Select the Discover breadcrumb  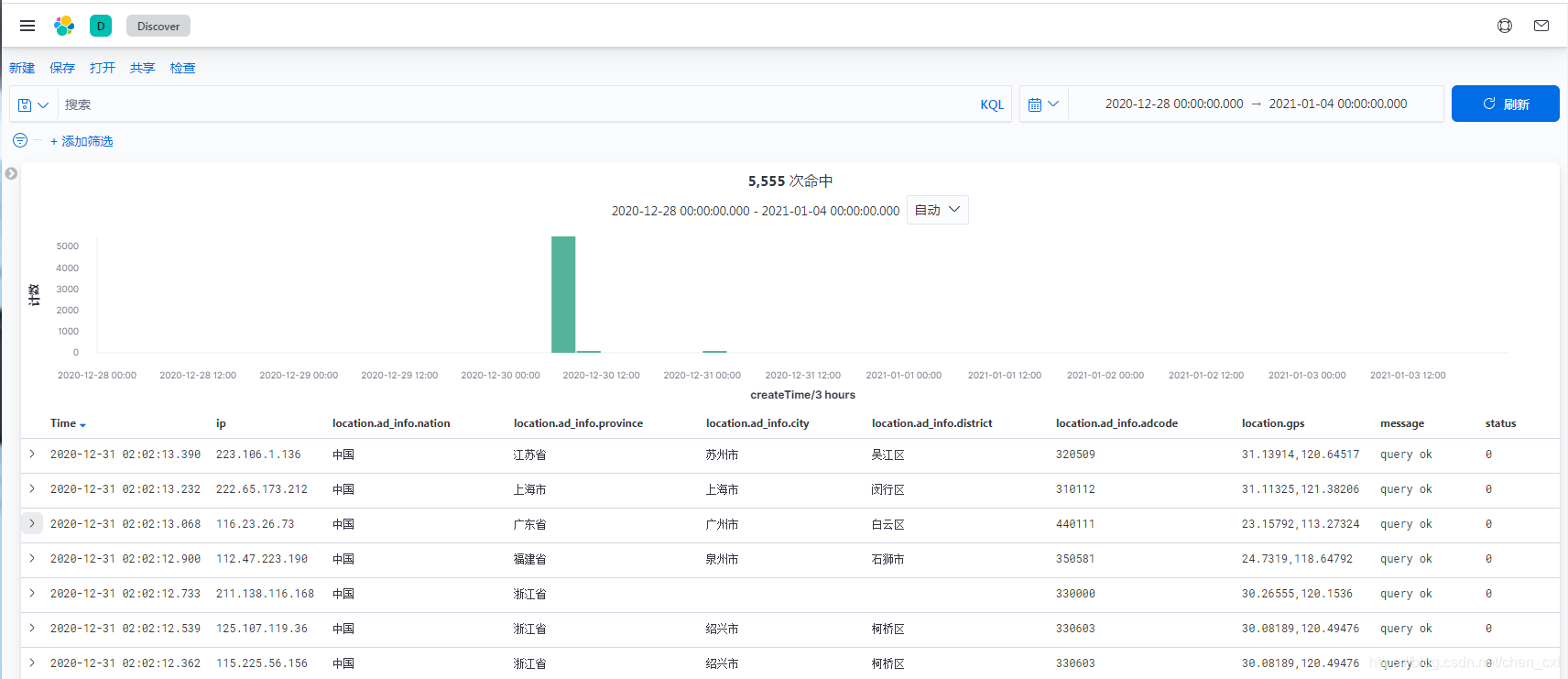158,26
